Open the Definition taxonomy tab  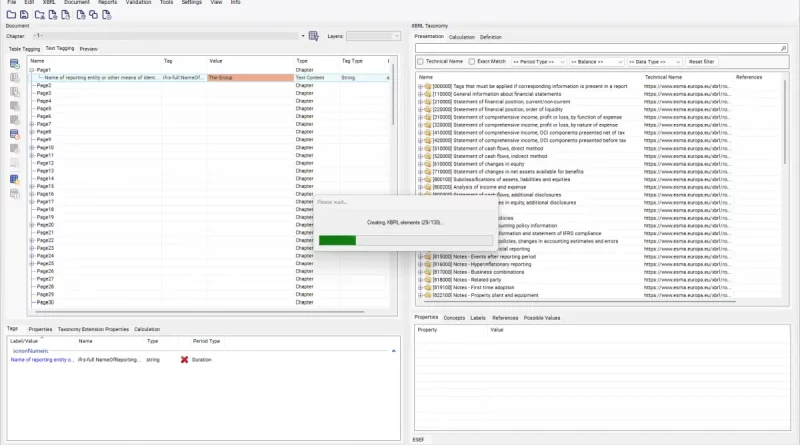click(x=490, y=37)
